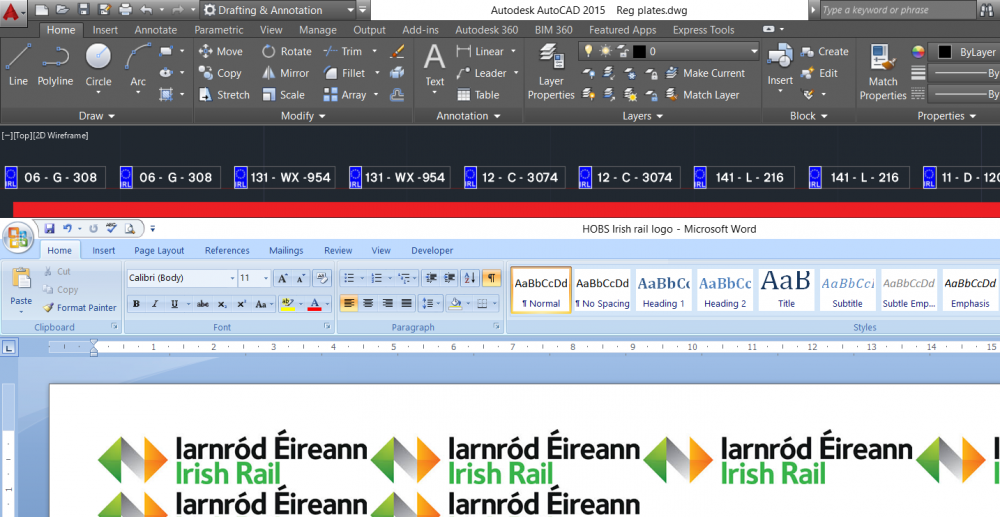This screenshot has height=517, width=1000.
Task: Select the Line tool in AutoCAD
Action: pos(18,65)
